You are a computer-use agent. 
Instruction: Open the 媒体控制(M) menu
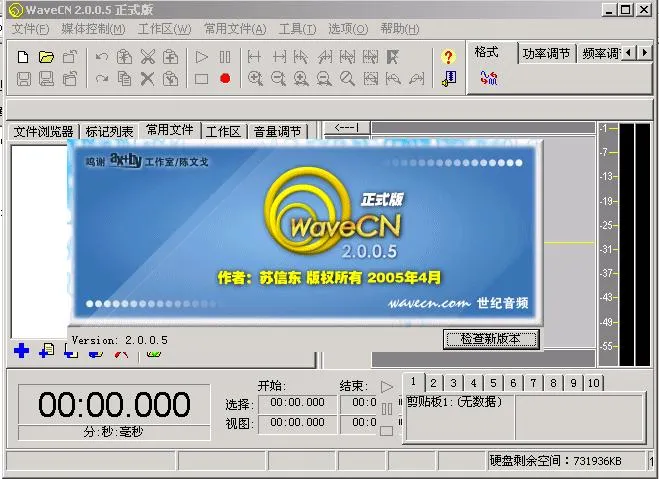pyautogui.click(x=93, y=29)
